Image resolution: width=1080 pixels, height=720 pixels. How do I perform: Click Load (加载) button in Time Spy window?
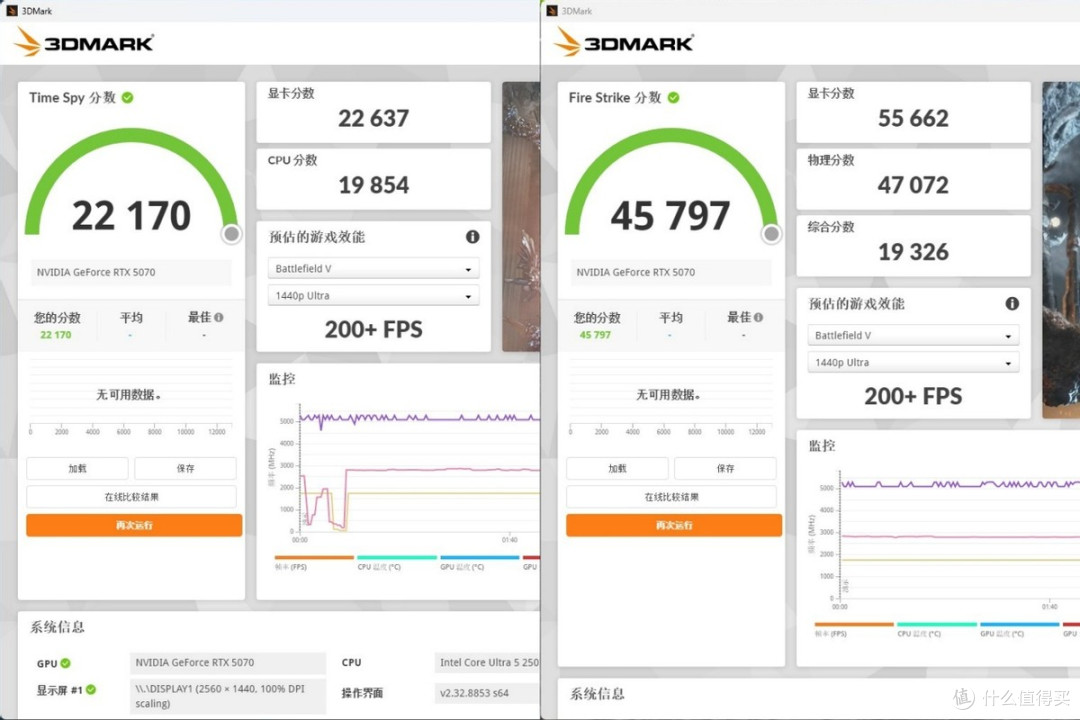[x=77, y=469]
